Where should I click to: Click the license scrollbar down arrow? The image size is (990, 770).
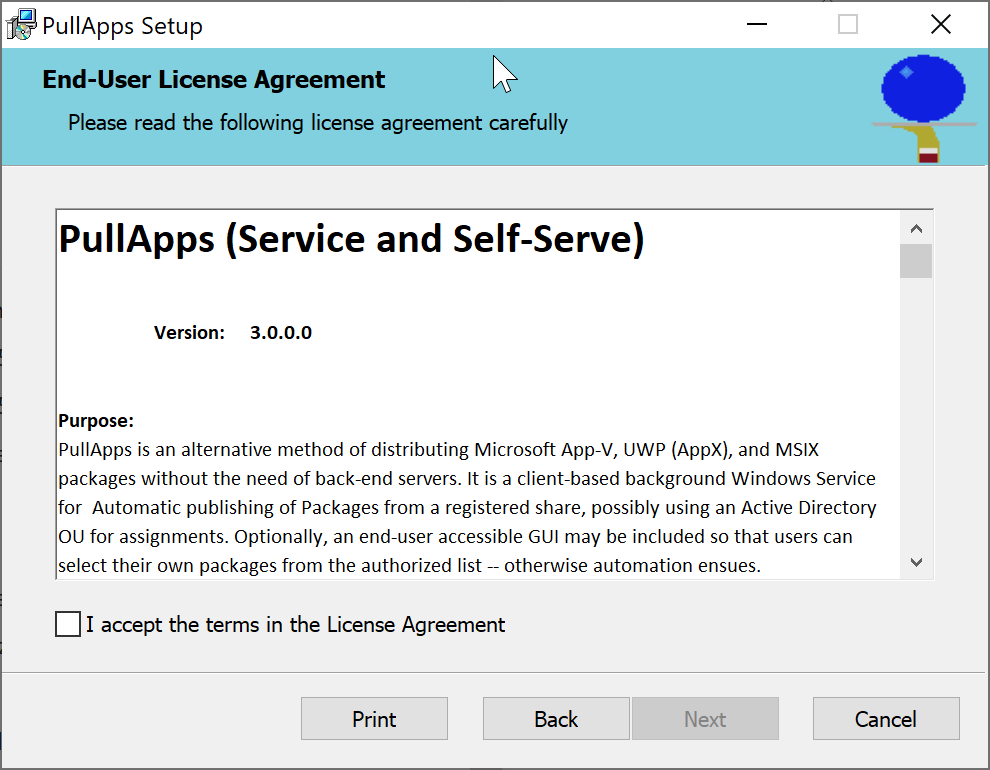pos(916,562)
